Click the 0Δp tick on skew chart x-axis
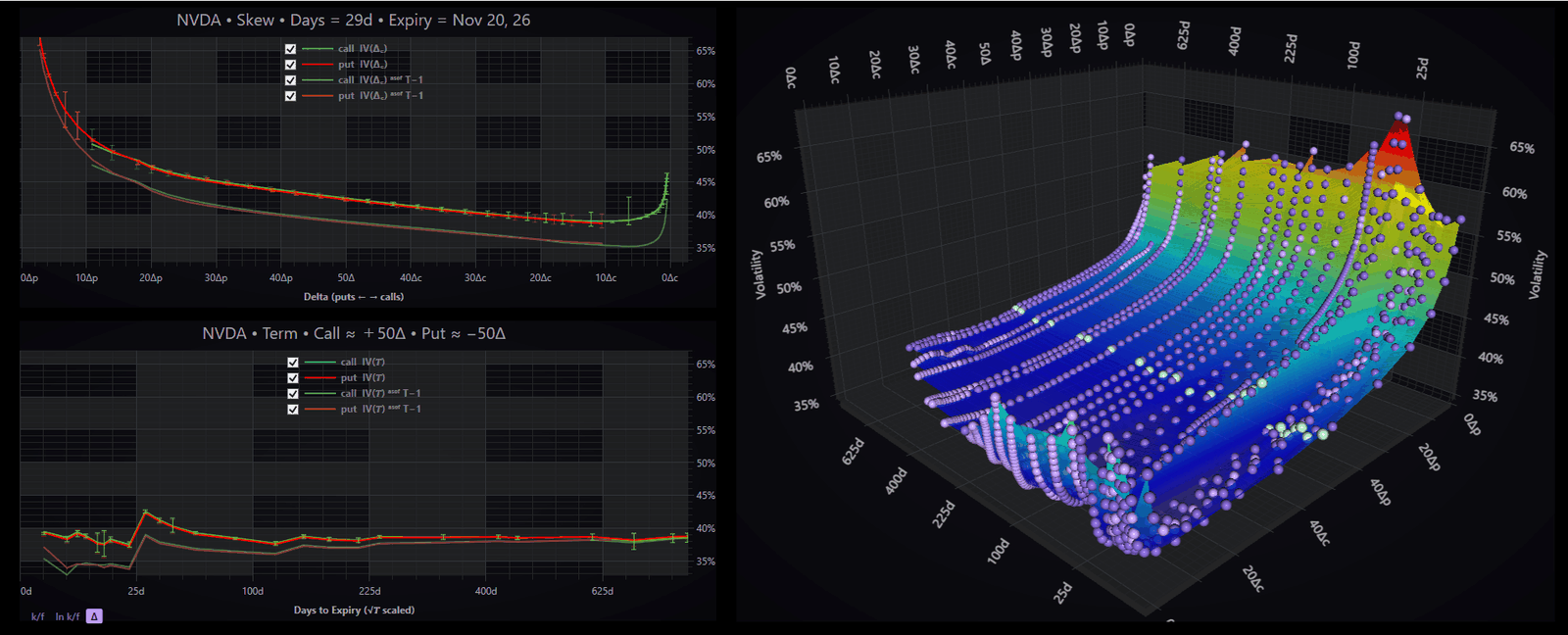This screenshot has width=1568, height=635. (x=29, y=278)
